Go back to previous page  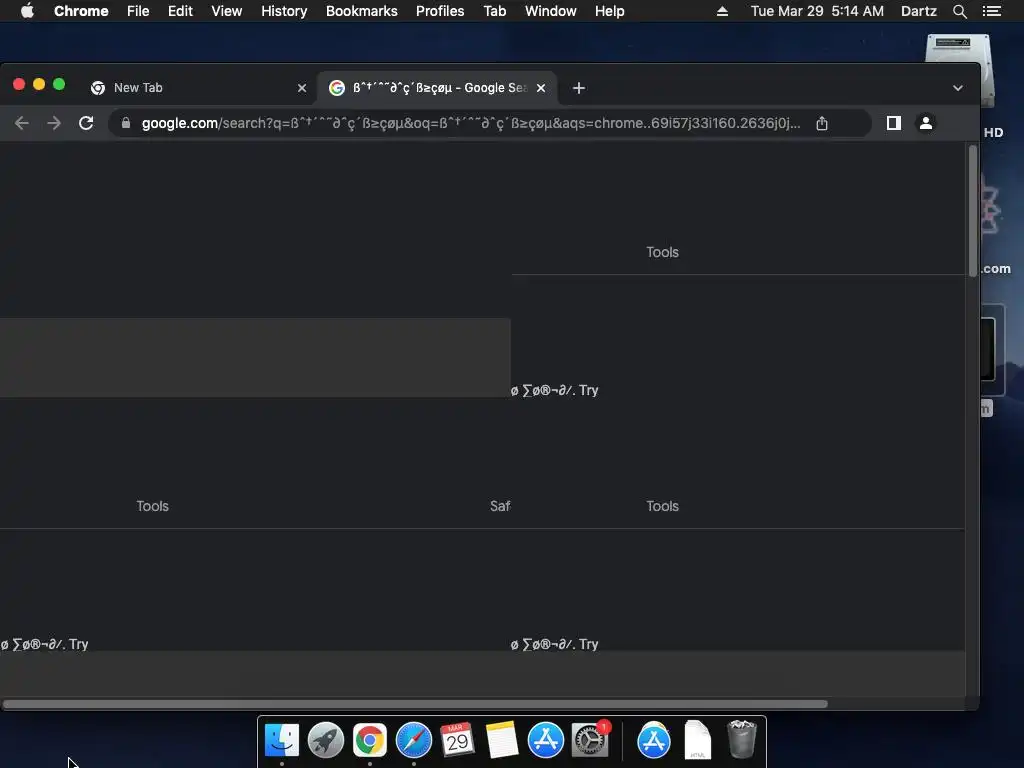[x=22, y=123]
